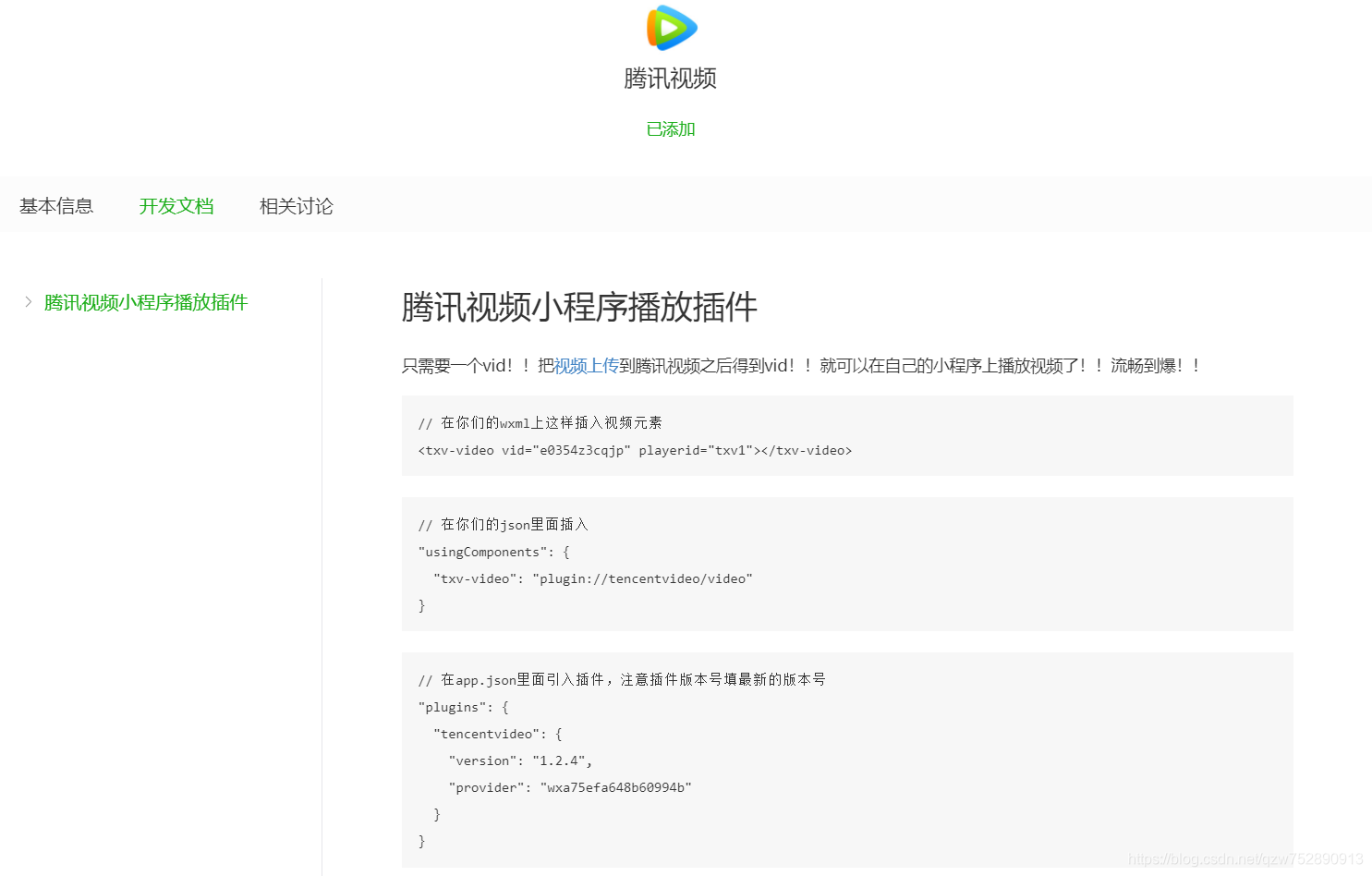1372x876 pixels.
Task: Click the 腾讯视频 plugin title
Action: (670, 79)
